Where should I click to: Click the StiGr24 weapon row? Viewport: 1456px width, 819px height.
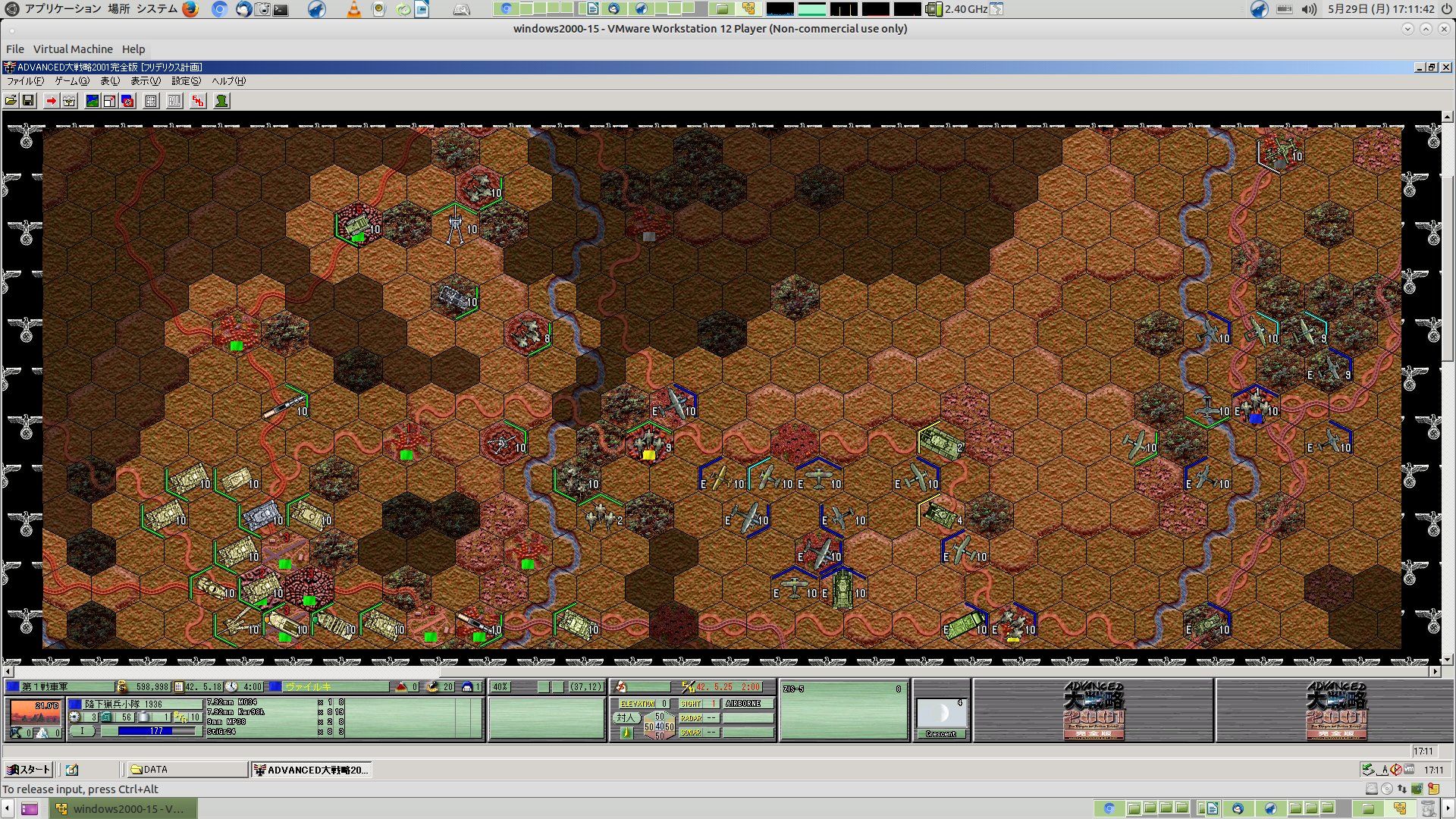click(276, 732)
